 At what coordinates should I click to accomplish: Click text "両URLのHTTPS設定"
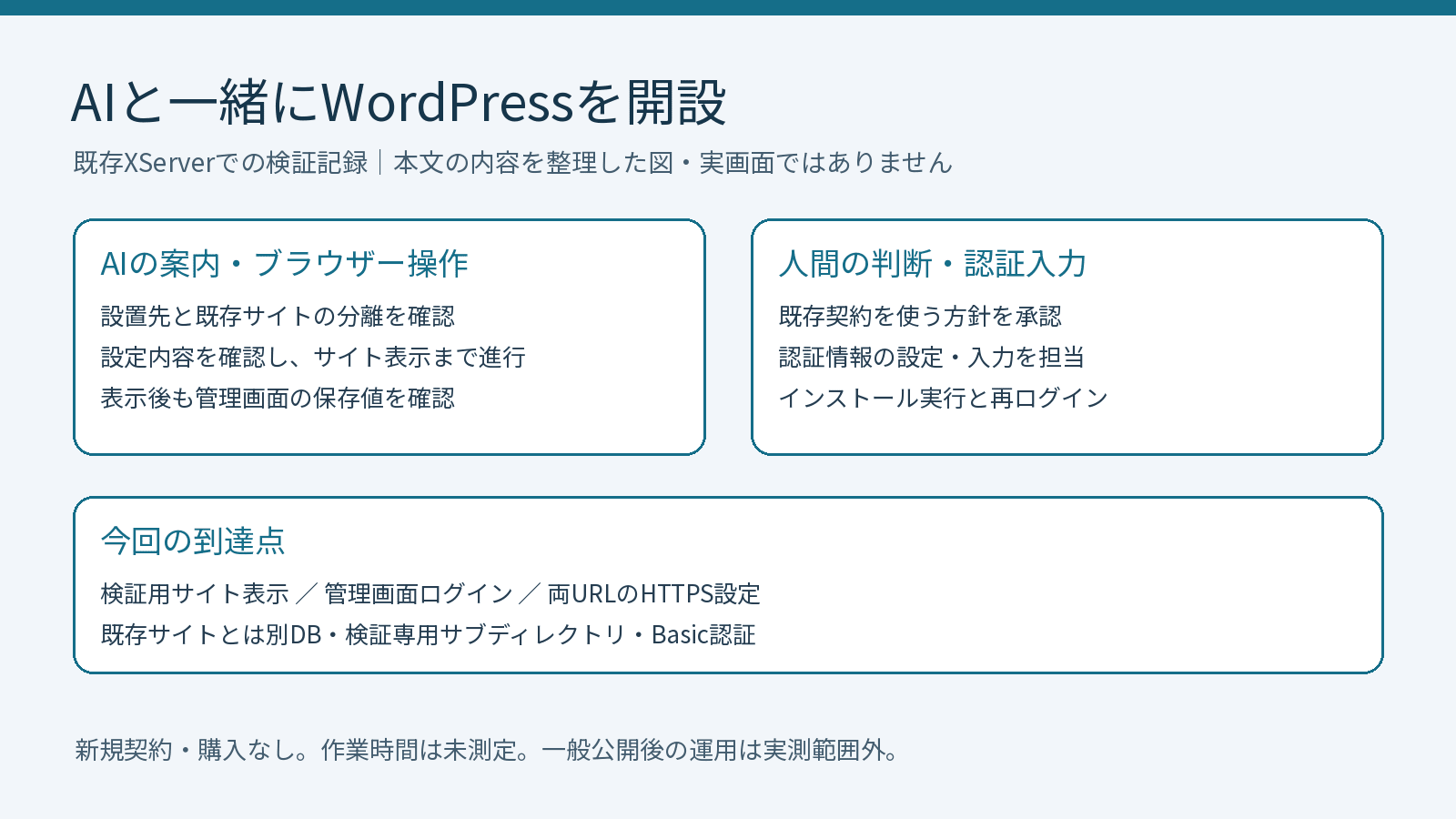654,594
